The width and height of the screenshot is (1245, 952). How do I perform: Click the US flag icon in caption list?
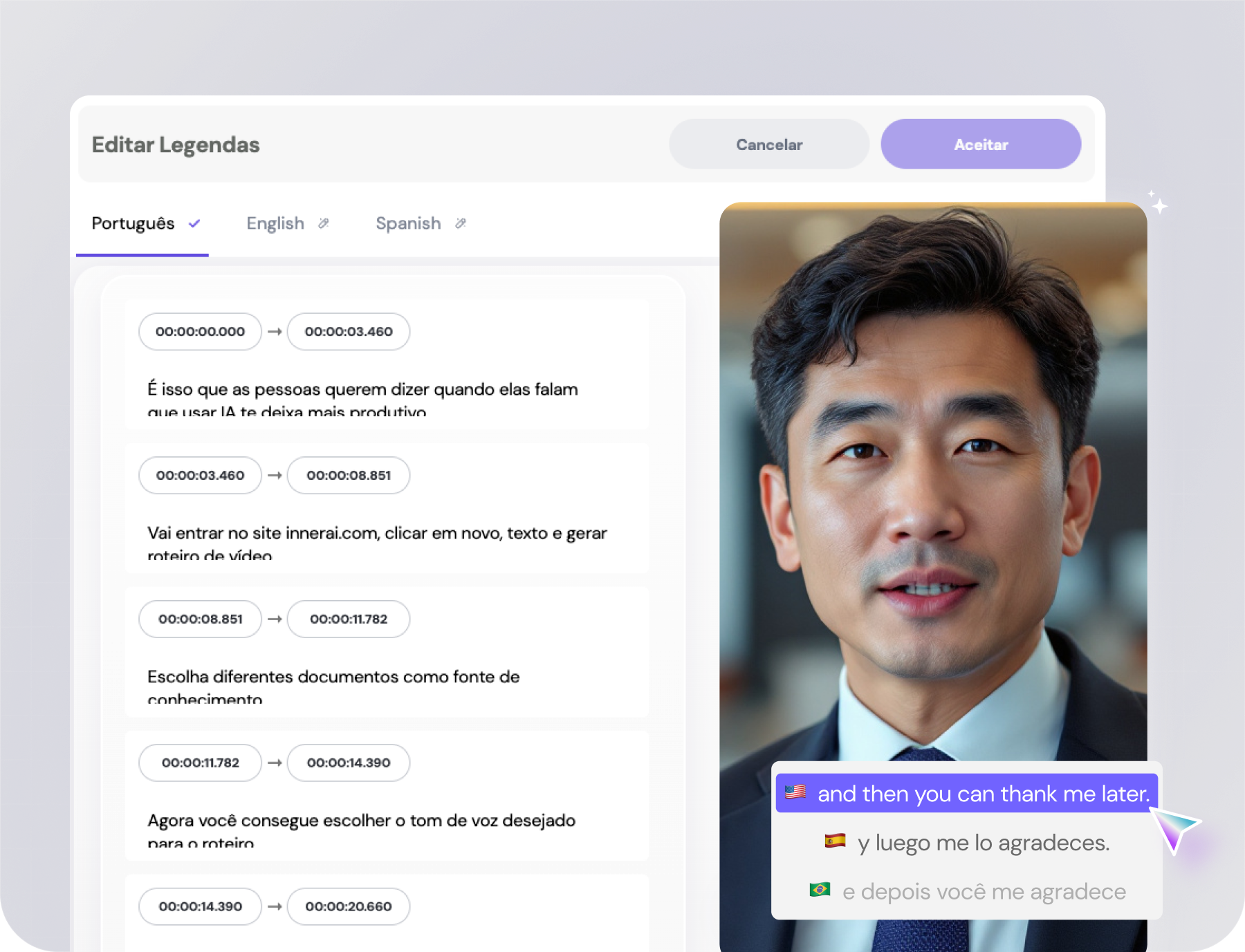tap(795, 792)
